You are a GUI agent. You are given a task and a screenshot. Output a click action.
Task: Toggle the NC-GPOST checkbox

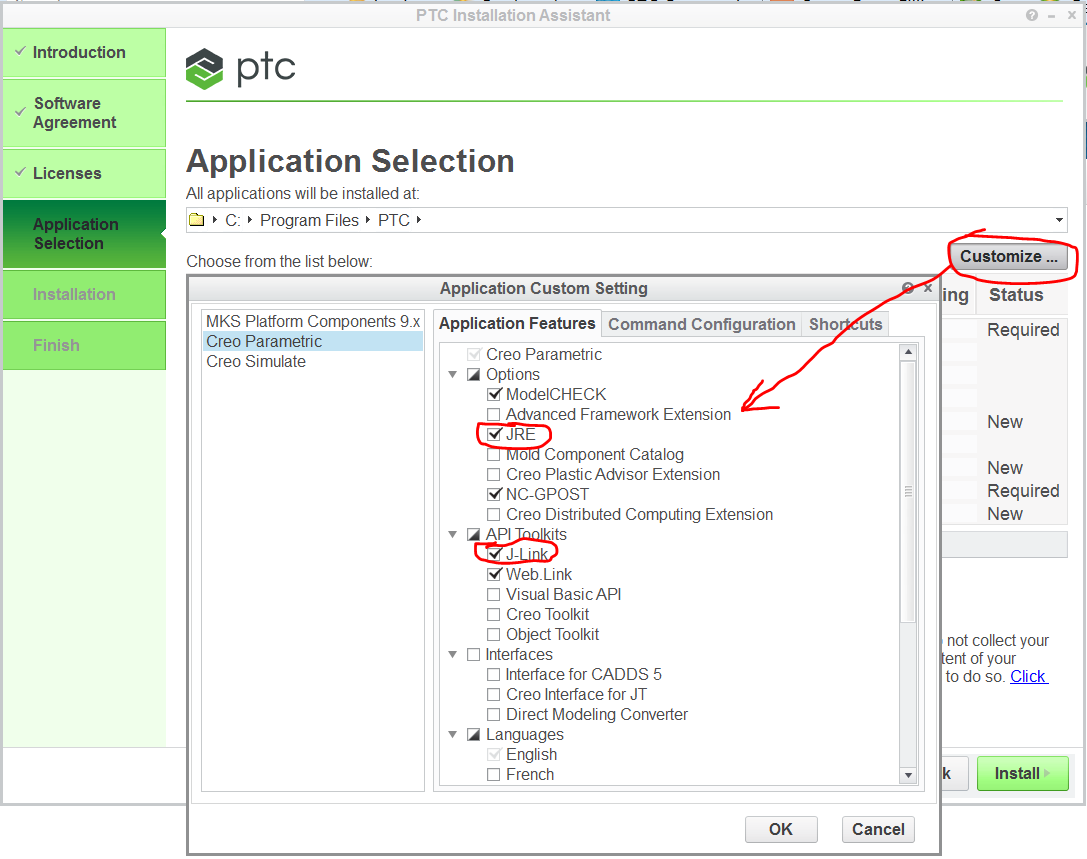click(494, 494)
